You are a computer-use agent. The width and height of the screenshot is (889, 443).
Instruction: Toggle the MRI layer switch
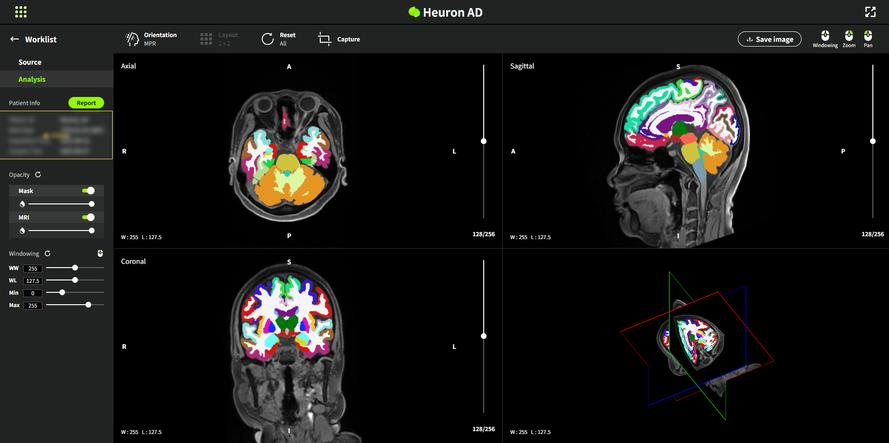click(89, 216)
